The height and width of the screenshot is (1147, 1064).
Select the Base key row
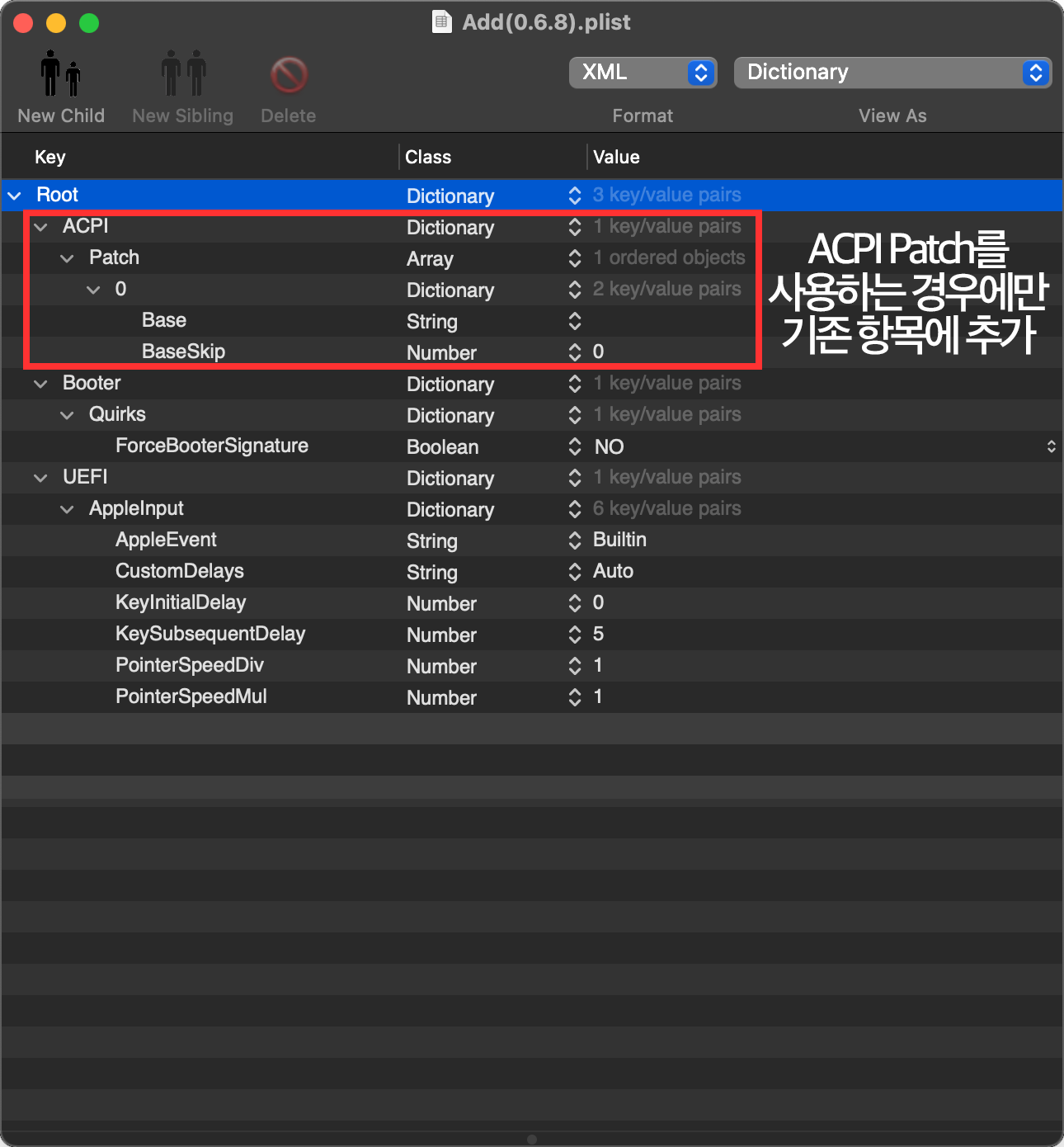click(164, 320)
